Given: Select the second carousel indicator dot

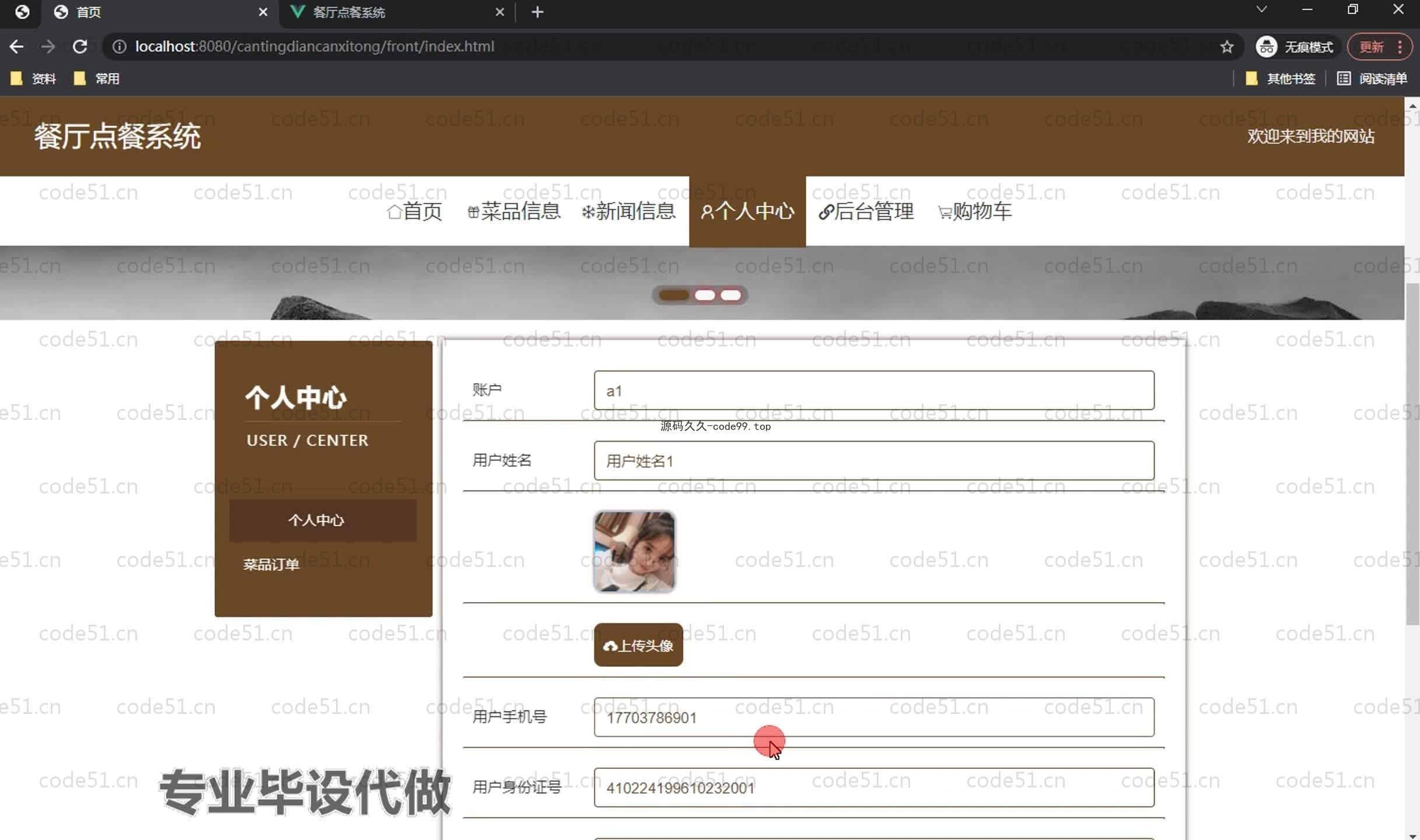Looking at the screenshot, I should (705, 295).
